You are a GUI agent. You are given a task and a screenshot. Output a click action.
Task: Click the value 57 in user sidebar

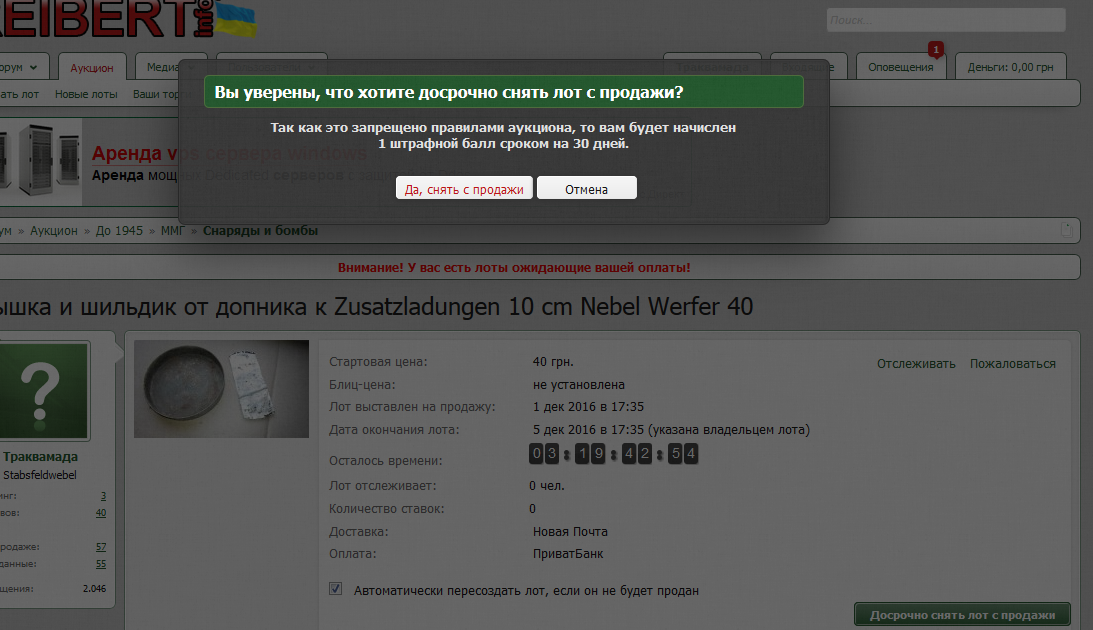pyautogui.click(x=101, y=547)
